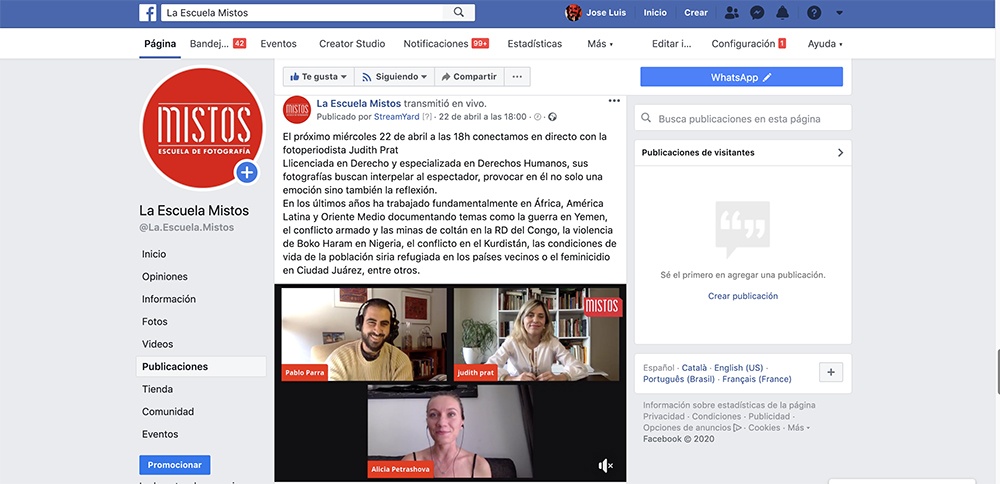
Task: Click Información sobre estadísticas de la página
Action: tap(729, 405)
